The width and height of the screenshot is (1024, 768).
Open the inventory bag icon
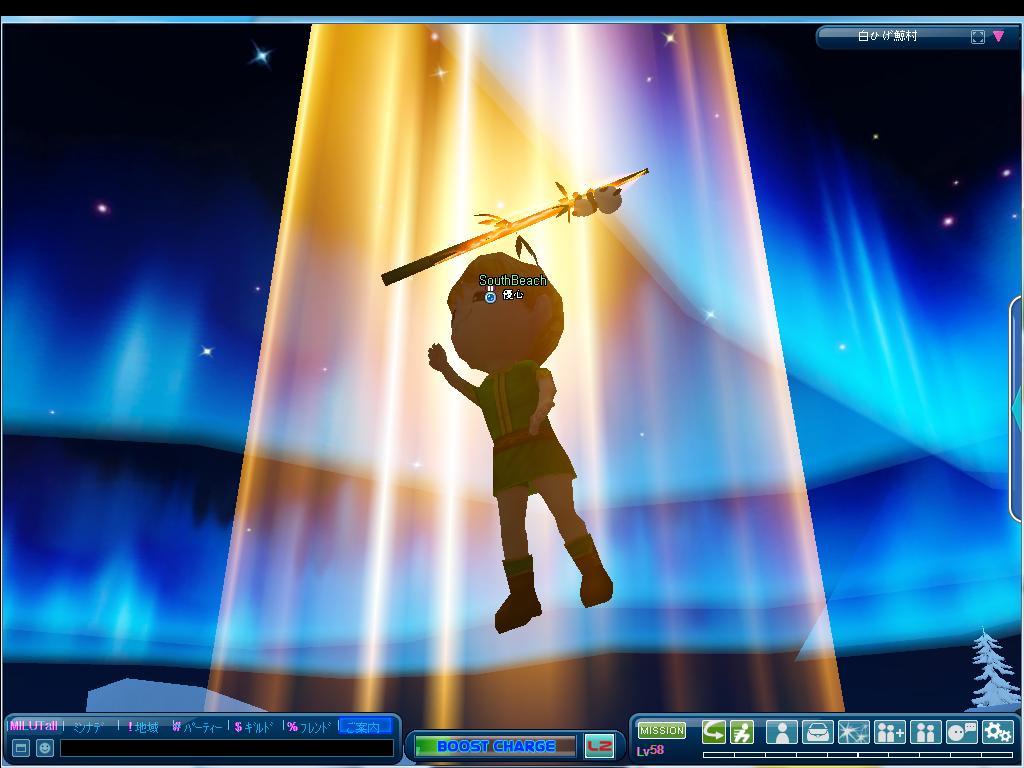tap(817, 732)
